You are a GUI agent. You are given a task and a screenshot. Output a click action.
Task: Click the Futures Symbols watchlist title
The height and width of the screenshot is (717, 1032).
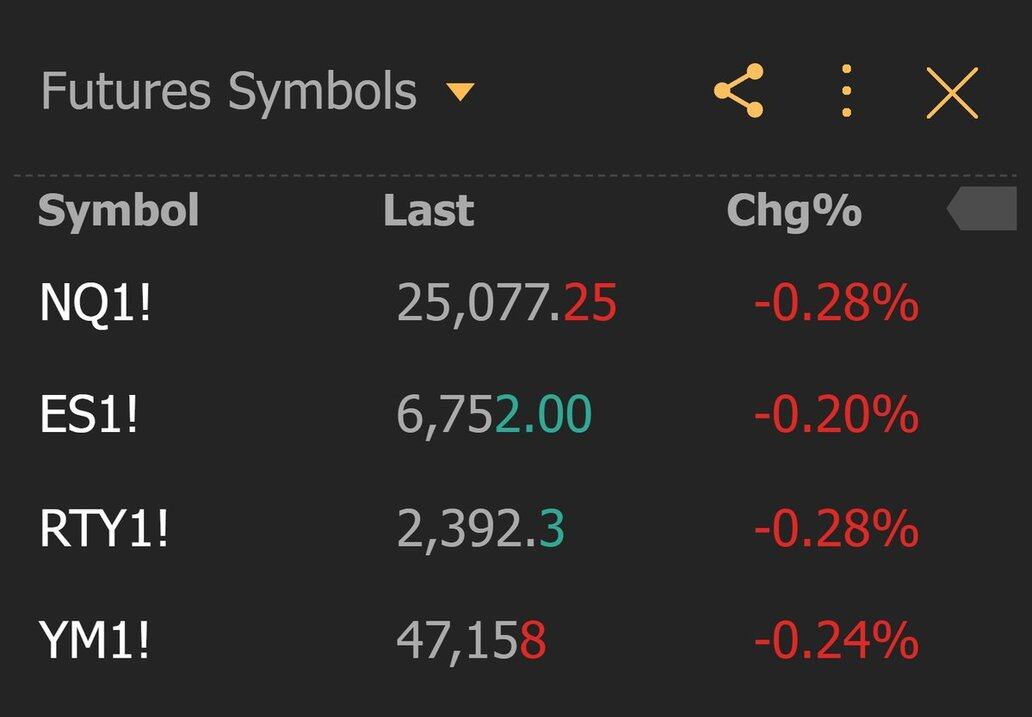click(229, 92)
